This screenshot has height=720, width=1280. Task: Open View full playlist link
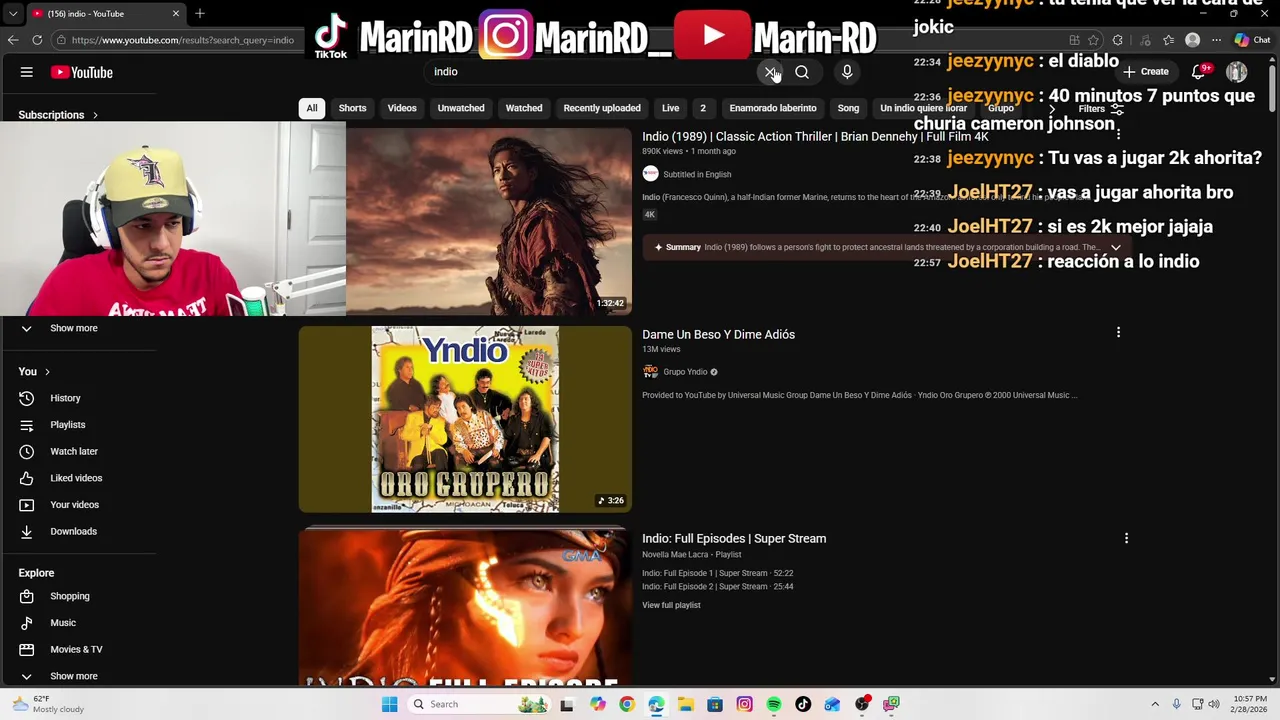point(671,605)
